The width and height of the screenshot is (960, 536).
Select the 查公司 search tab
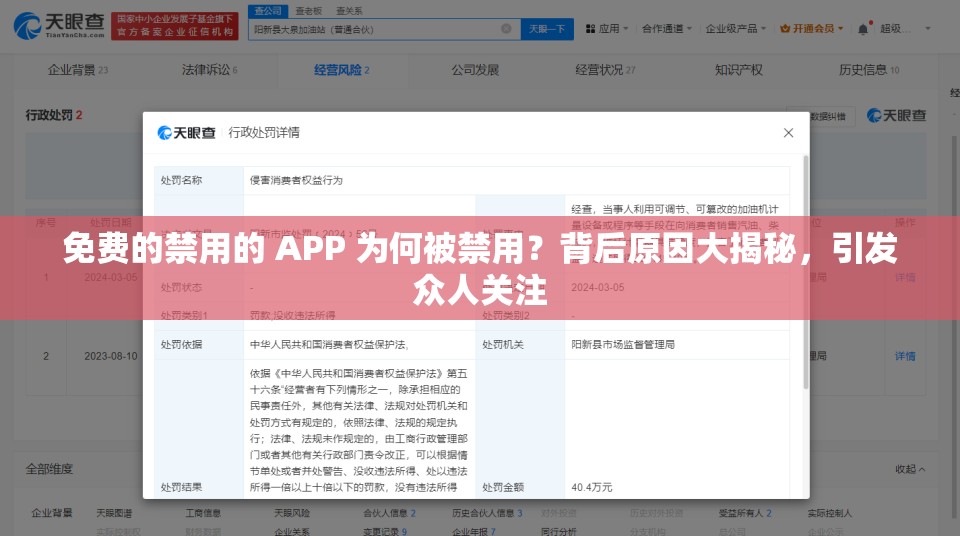pyautogui.click(x=268, y=10)
